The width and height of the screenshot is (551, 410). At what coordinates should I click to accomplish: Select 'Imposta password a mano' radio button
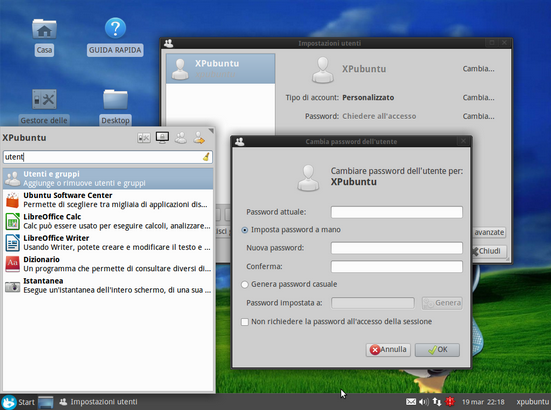[x=245, y=230]
